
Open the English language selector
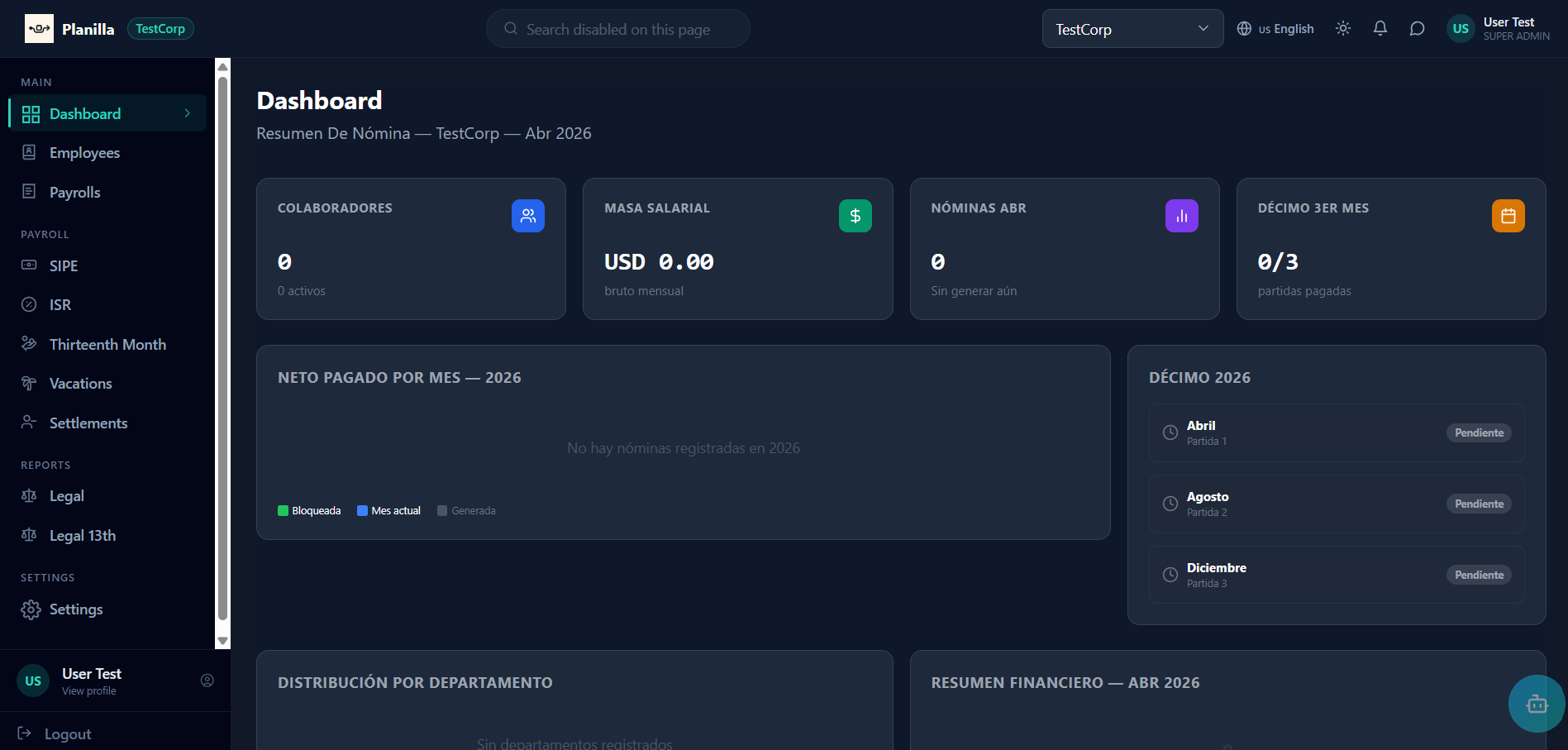click(1275, 29)
